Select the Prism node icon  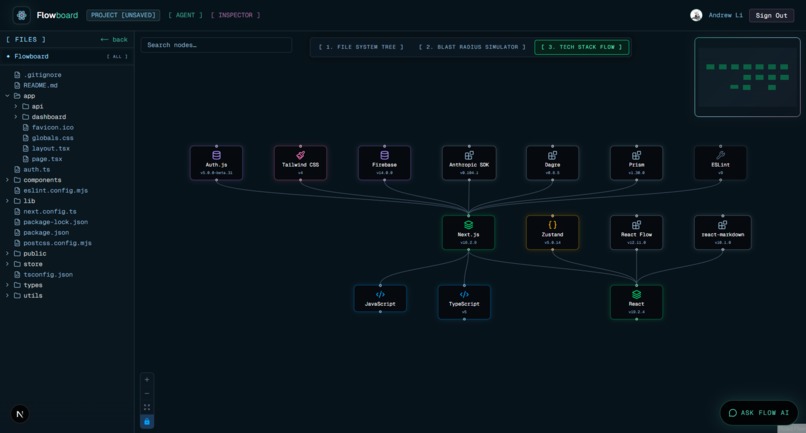pyautogui.click(x=636, y=155)
